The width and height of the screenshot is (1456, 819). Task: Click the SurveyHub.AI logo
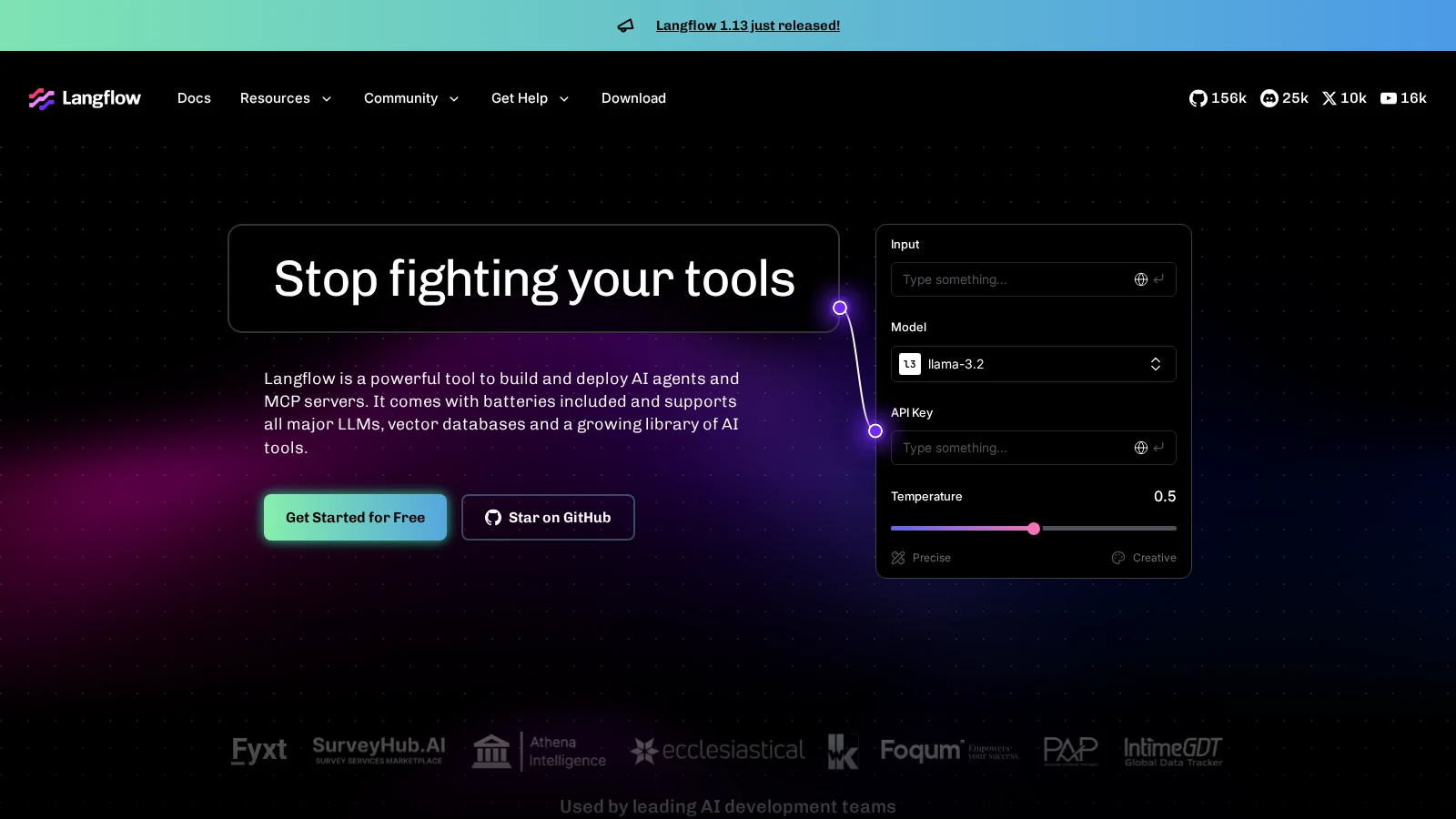pyautogui.click(x=379, y=750)
